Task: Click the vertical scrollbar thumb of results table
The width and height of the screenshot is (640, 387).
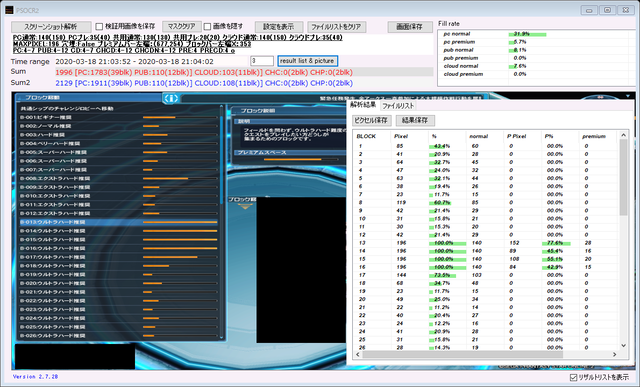Action: pyautogui.click(x=623, y=177)
